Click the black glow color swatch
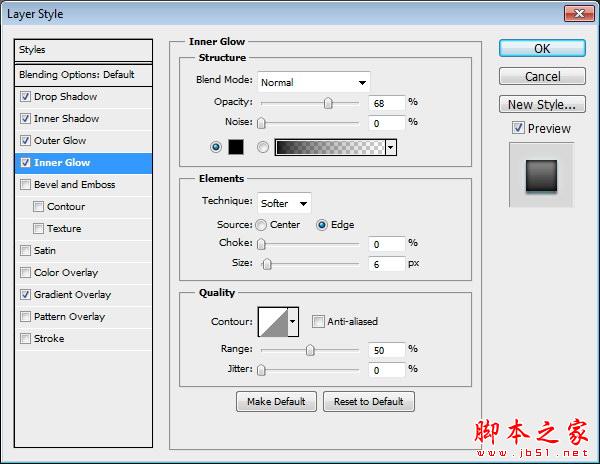This screenshot has width=600, height=464. (236, 147)
